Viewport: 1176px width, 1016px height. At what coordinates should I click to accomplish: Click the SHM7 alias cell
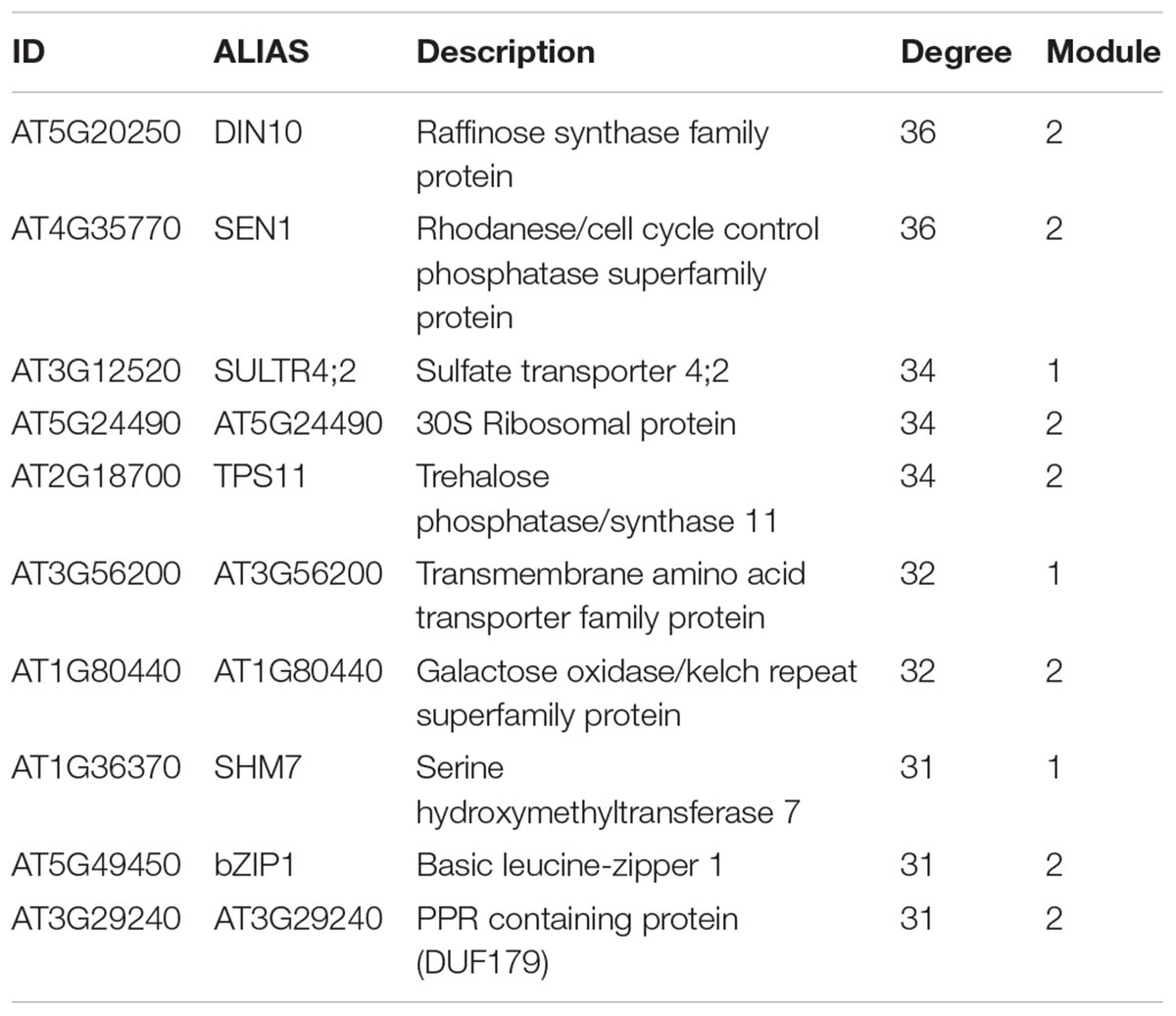(x=258, y=767)
